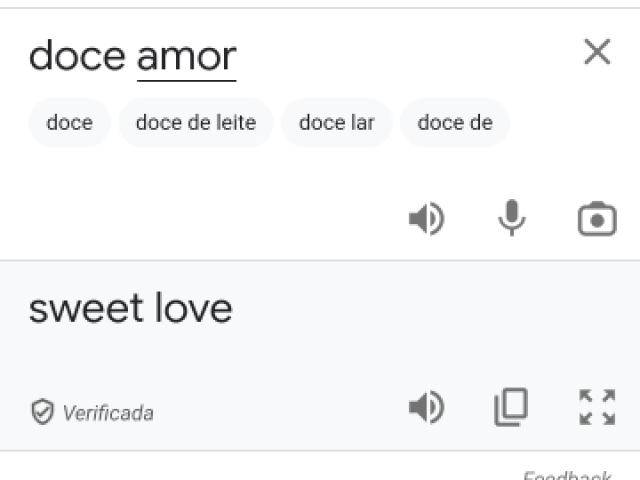The height and width of the screenshot is (480, 640).
Task: Listen to the translation "sweet love"
Action: (x=427, y=407)
